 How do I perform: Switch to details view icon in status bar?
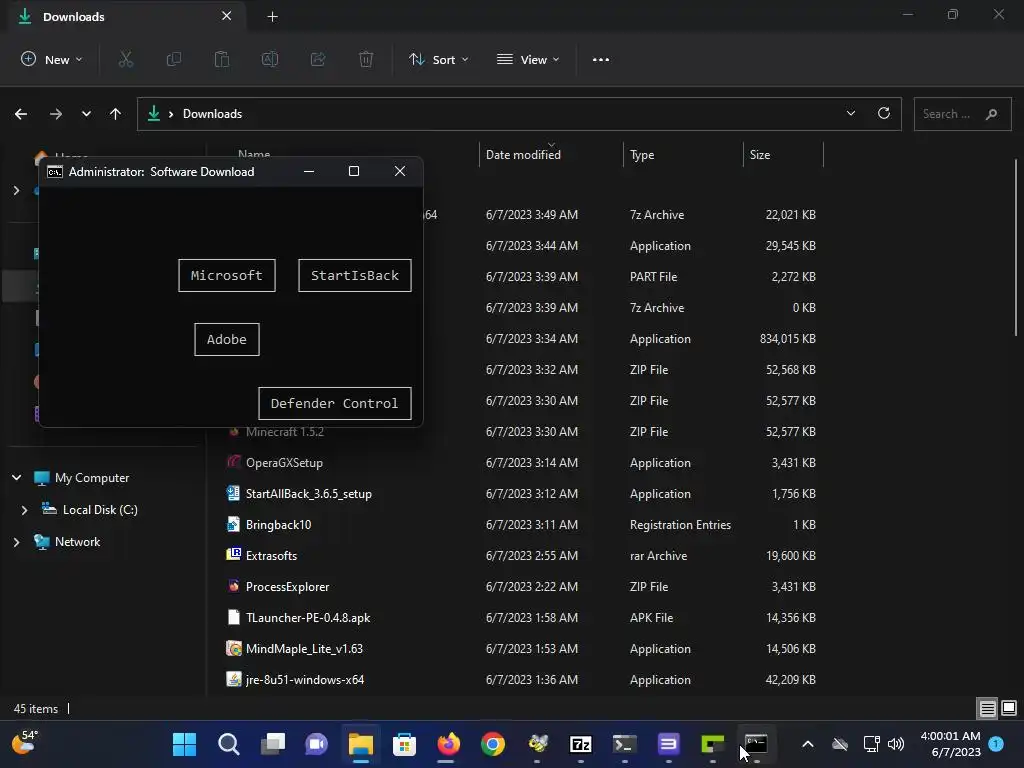987,709
